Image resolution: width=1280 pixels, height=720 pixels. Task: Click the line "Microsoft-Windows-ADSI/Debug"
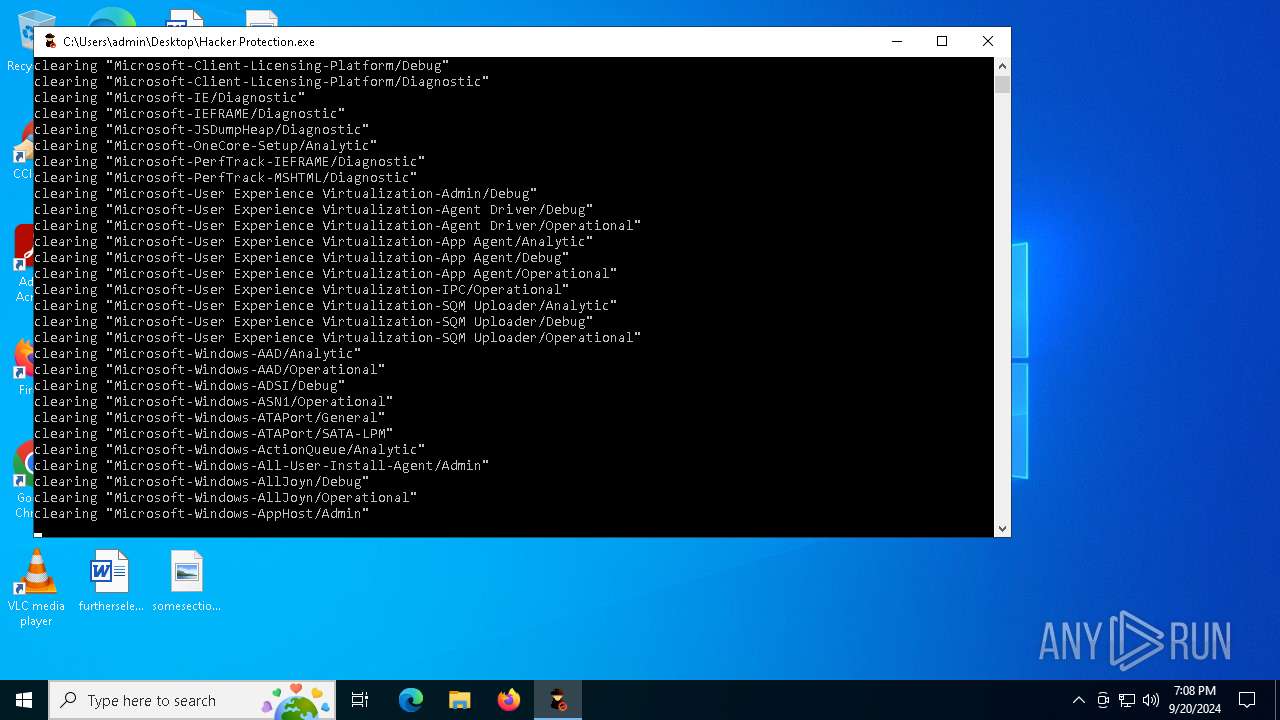[189, 386]
